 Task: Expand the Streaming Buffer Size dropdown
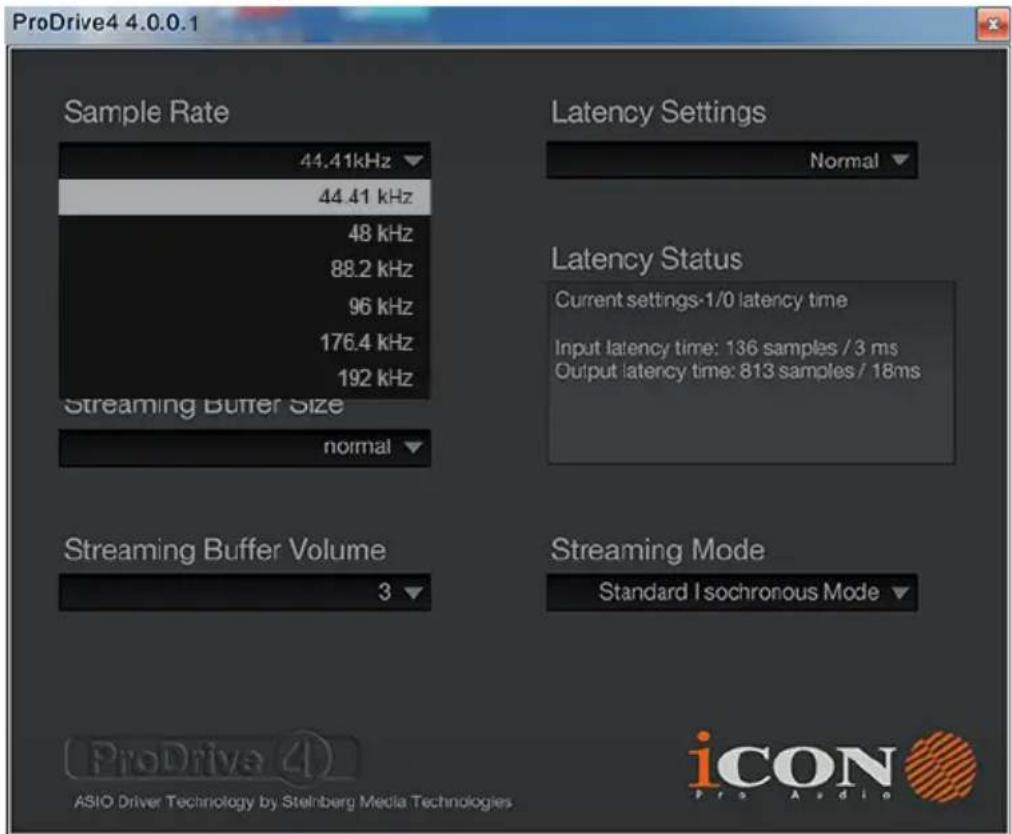245,447
